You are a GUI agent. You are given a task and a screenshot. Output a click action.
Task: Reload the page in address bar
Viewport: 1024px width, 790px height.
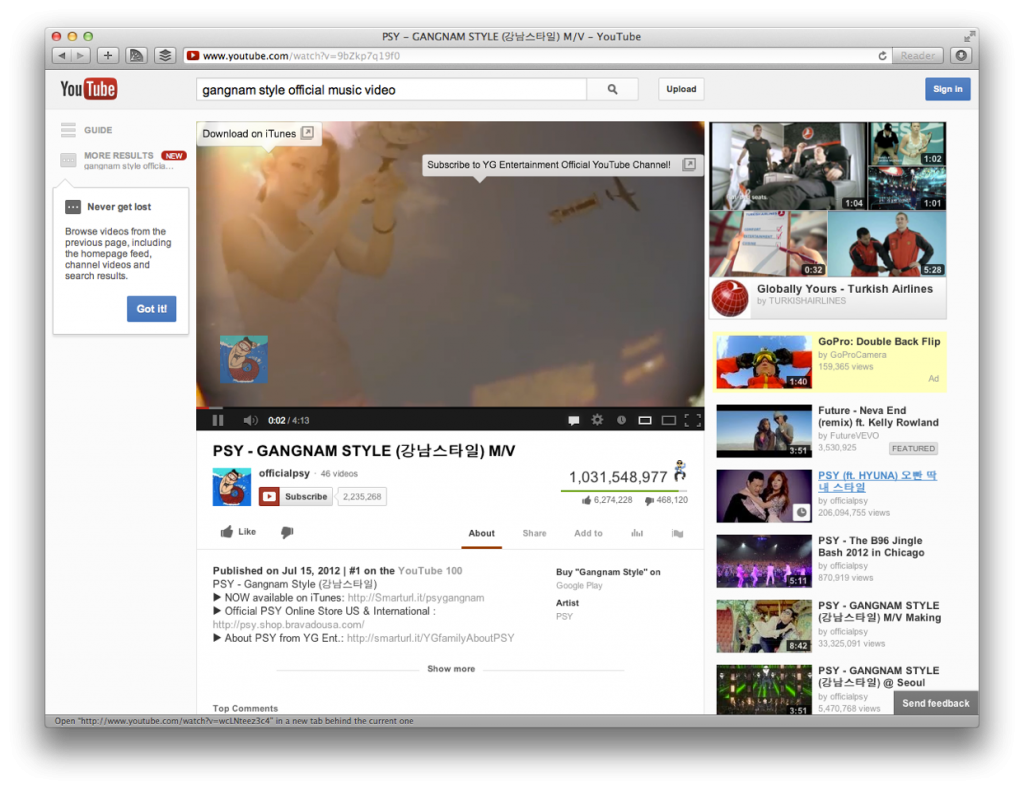882,55
